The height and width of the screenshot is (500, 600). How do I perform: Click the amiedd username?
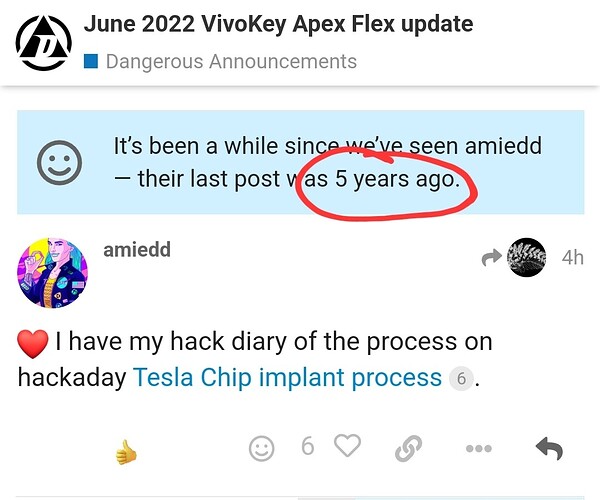(x=137, y=250)
